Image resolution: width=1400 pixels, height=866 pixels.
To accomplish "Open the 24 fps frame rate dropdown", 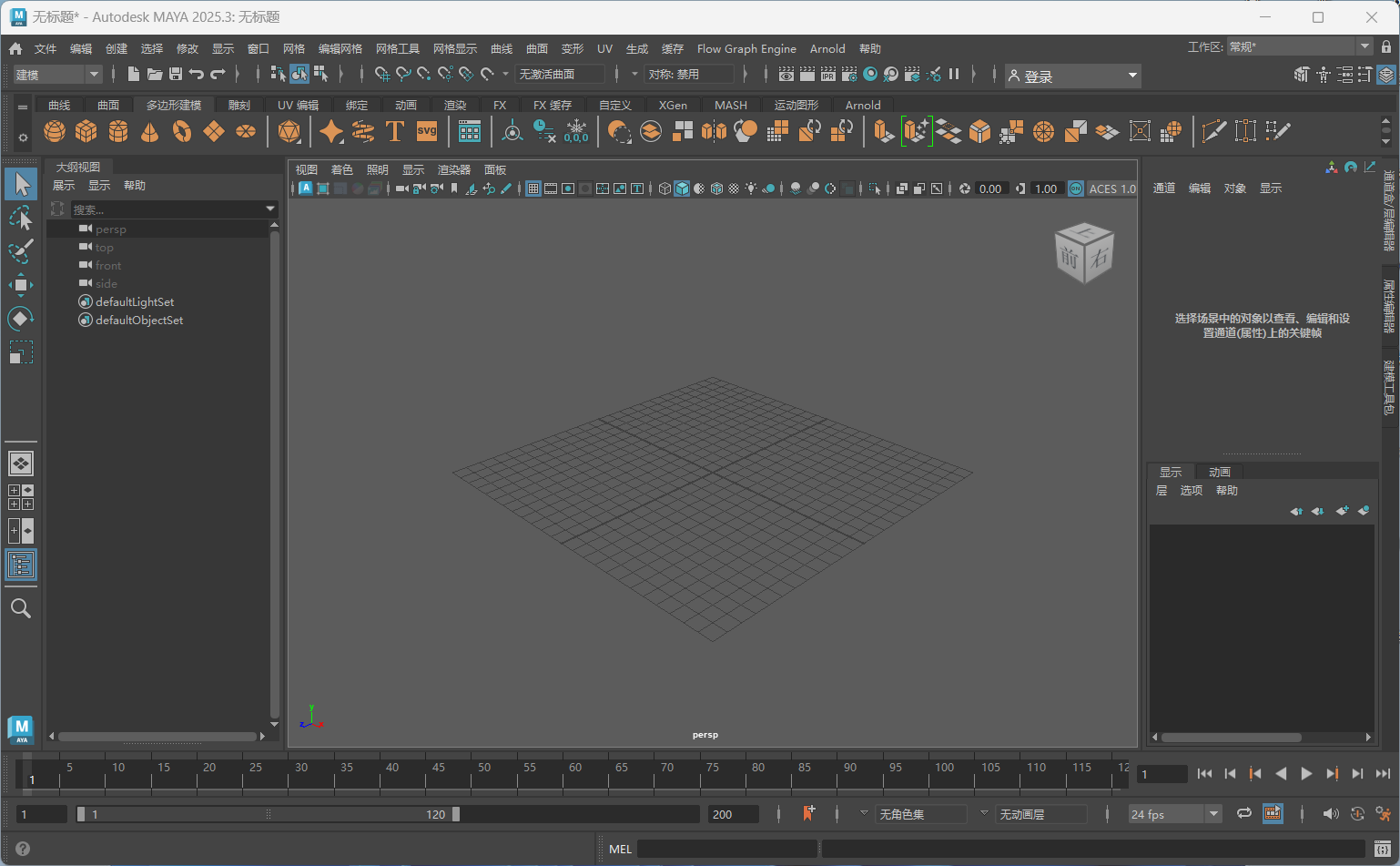I will coord(1175,814).
